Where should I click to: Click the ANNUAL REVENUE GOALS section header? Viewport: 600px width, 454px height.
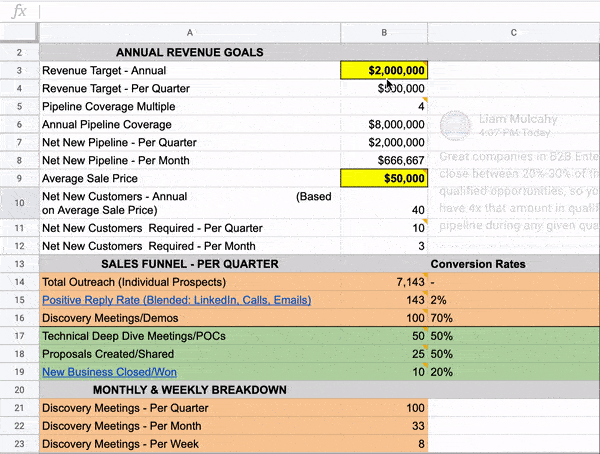[x=190, y=52]
